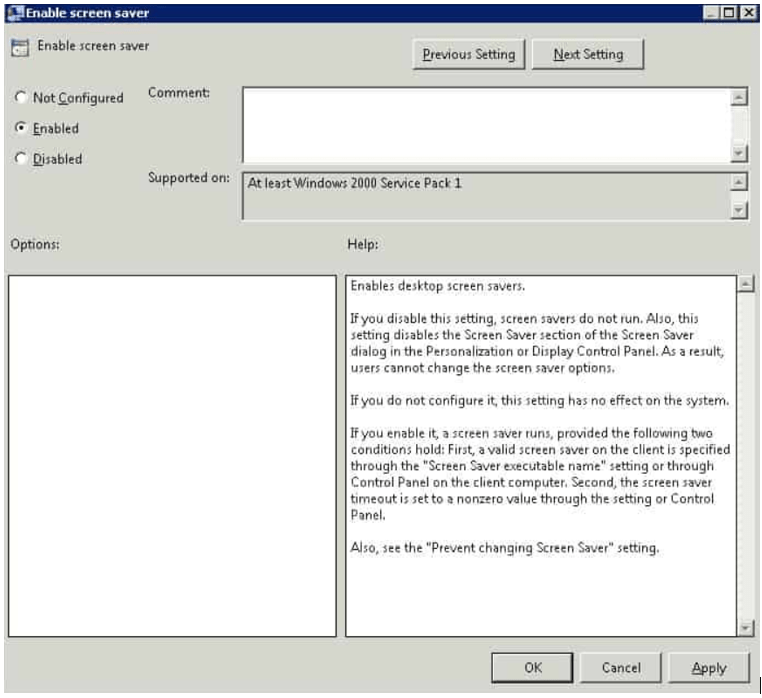The width and height of the screenshot is (762, 698).
Task: Click 'Also, see the "Prevent changing Screen Saver" setting.'
Action: tap(504, 548)
